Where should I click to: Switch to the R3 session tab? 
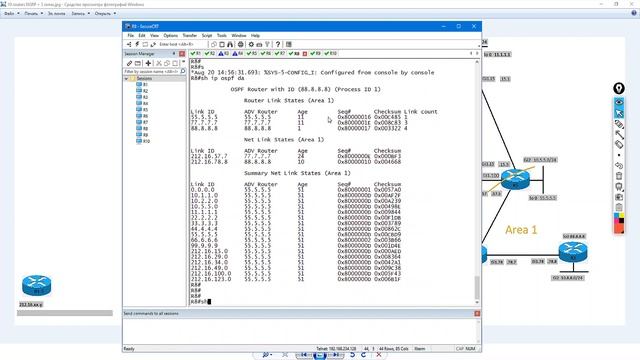point(224,53)
